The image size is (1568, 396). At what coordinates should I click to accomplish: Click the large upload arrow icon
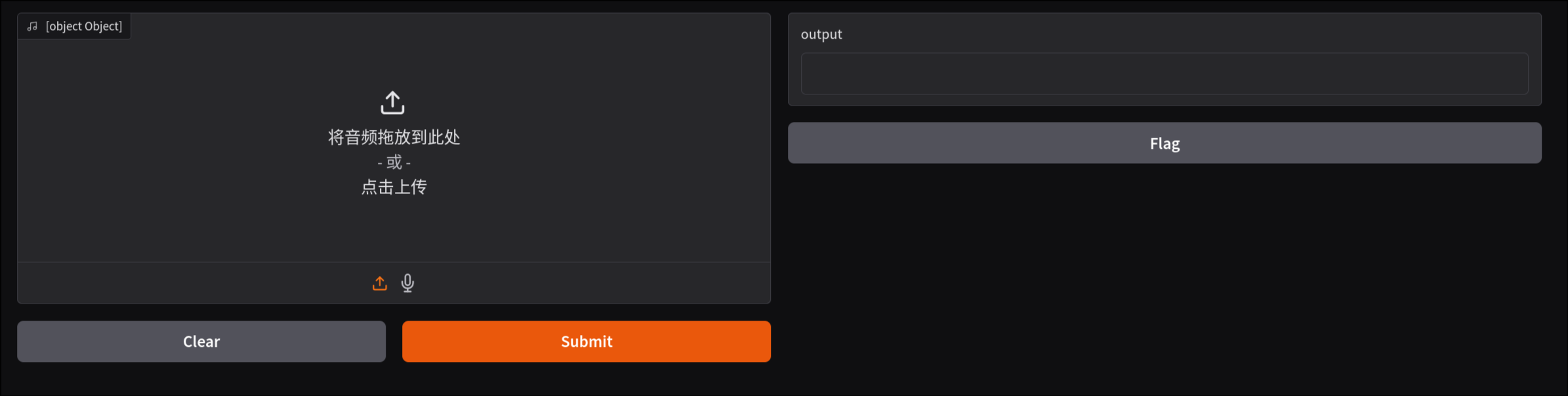[x=393, y=103]
